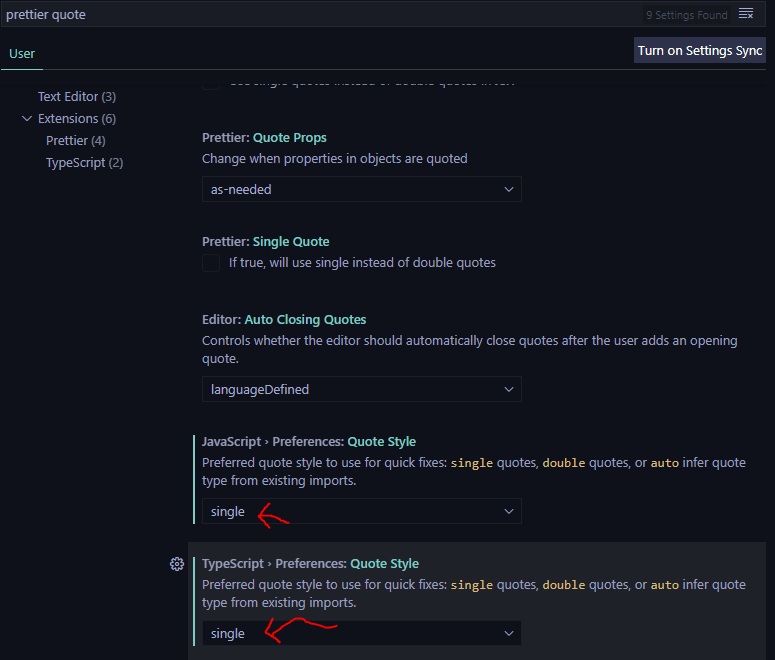Select TypeScript (2) in settings tree
Screen dimensions: 775x660
point(85,163)
